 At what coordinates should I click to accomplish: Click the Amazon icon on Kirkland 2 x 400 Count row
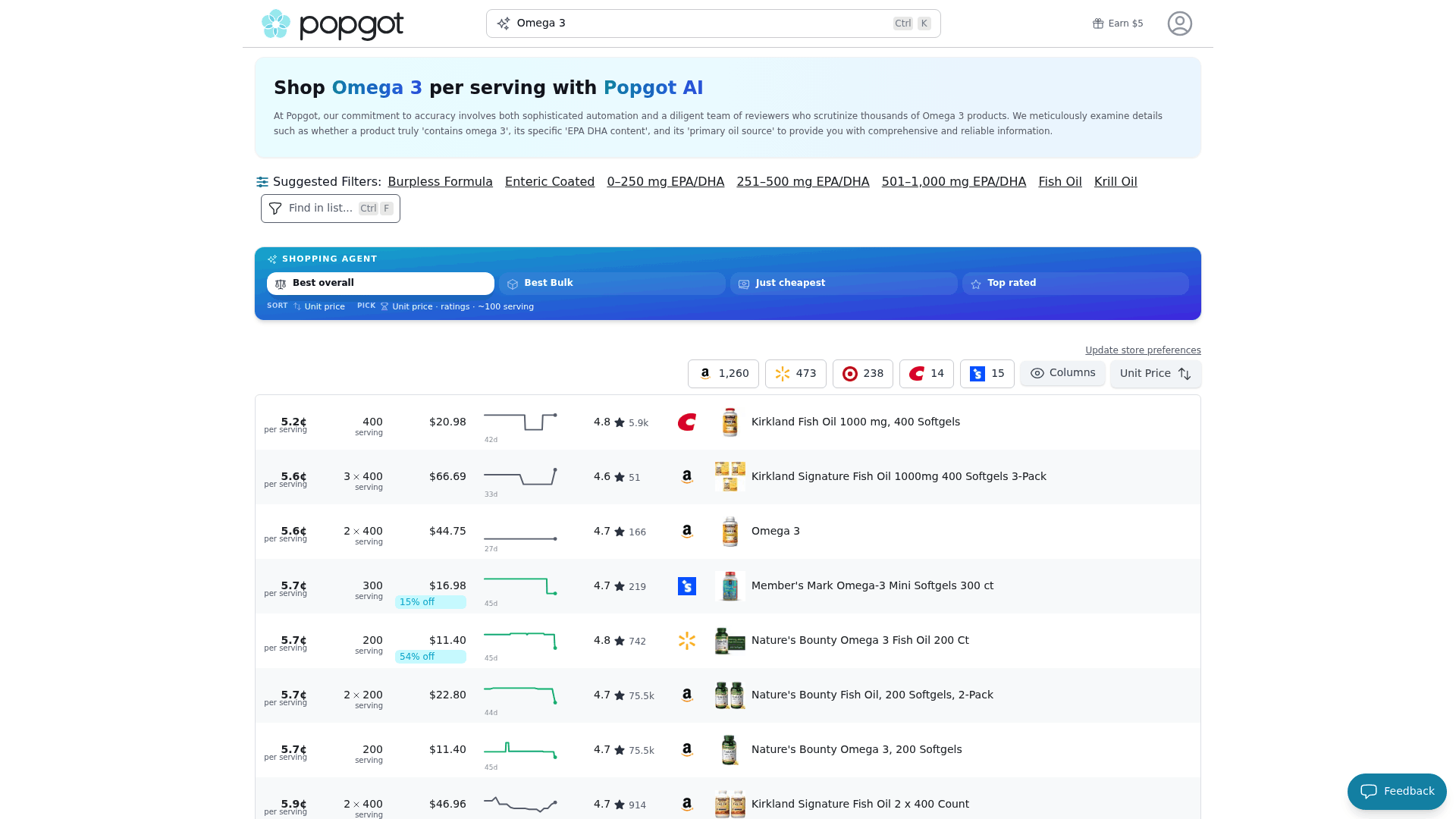click(x=687, y=805)
